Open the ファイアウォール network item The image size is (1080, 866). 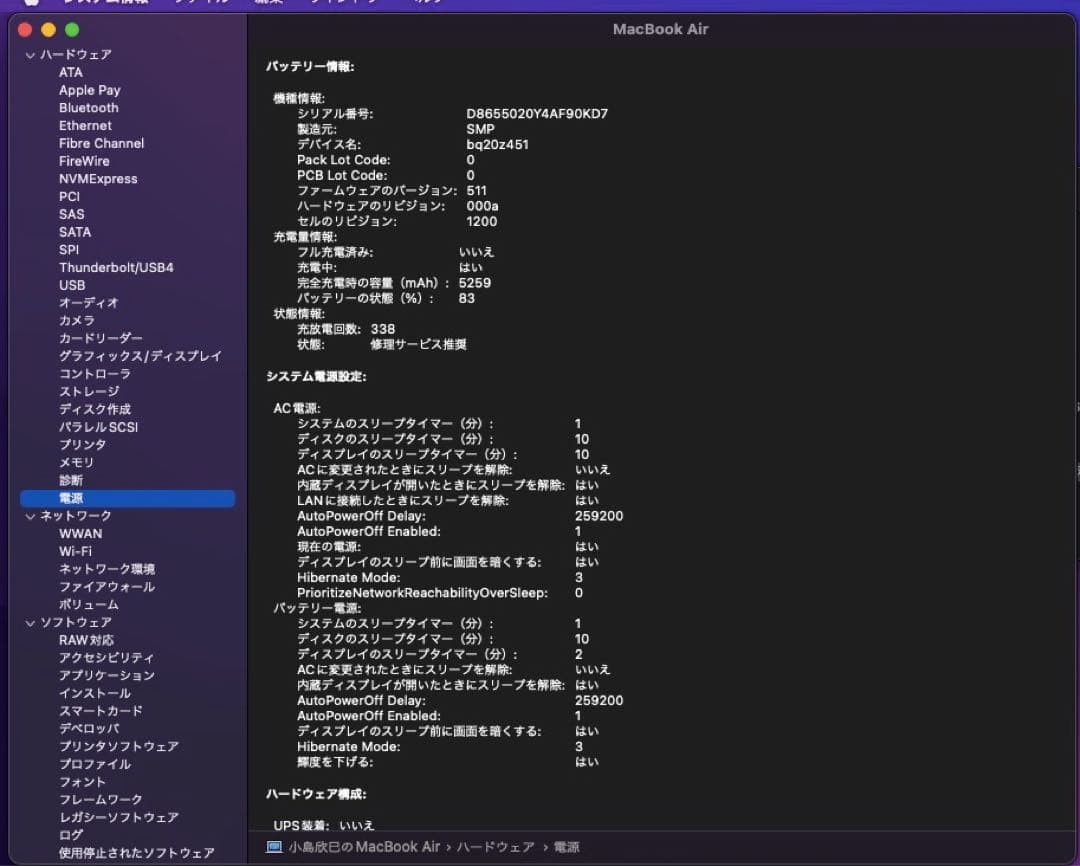(107, 587)
